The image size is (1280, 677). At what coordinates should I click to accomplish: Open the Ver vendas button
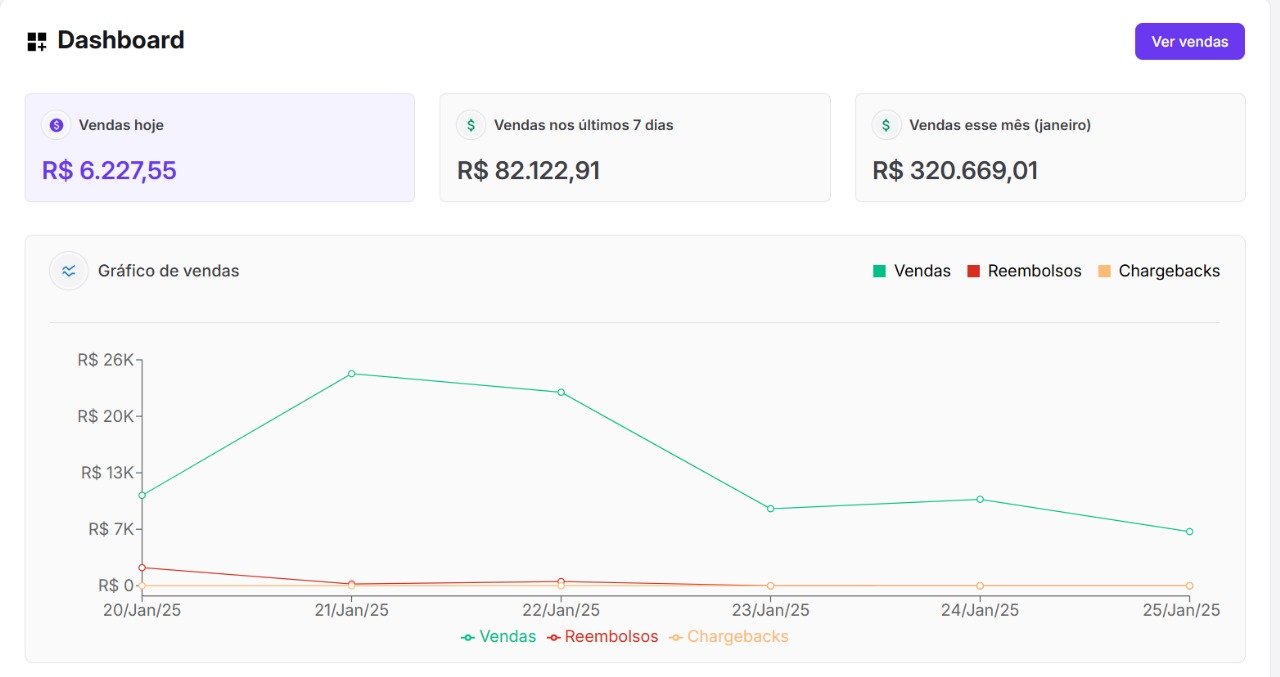point(1189,41)
